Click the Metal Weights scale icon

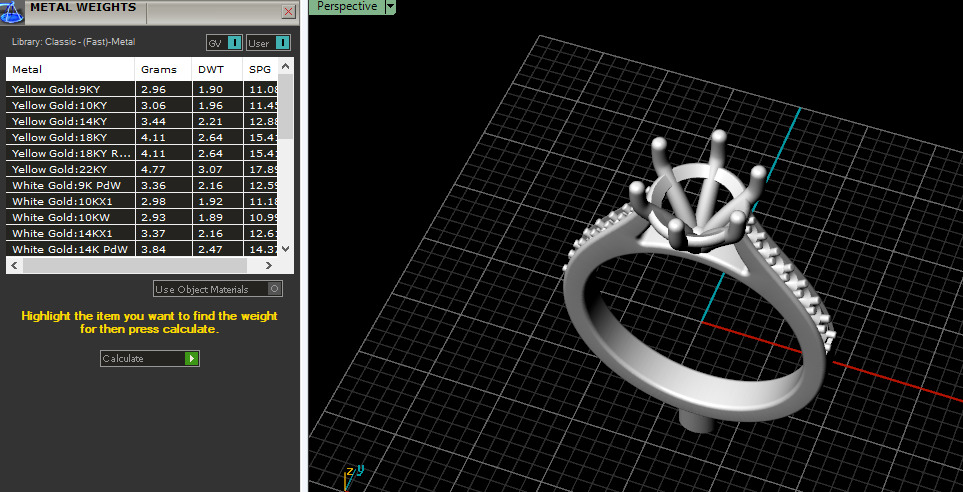(x=12, y=12)
